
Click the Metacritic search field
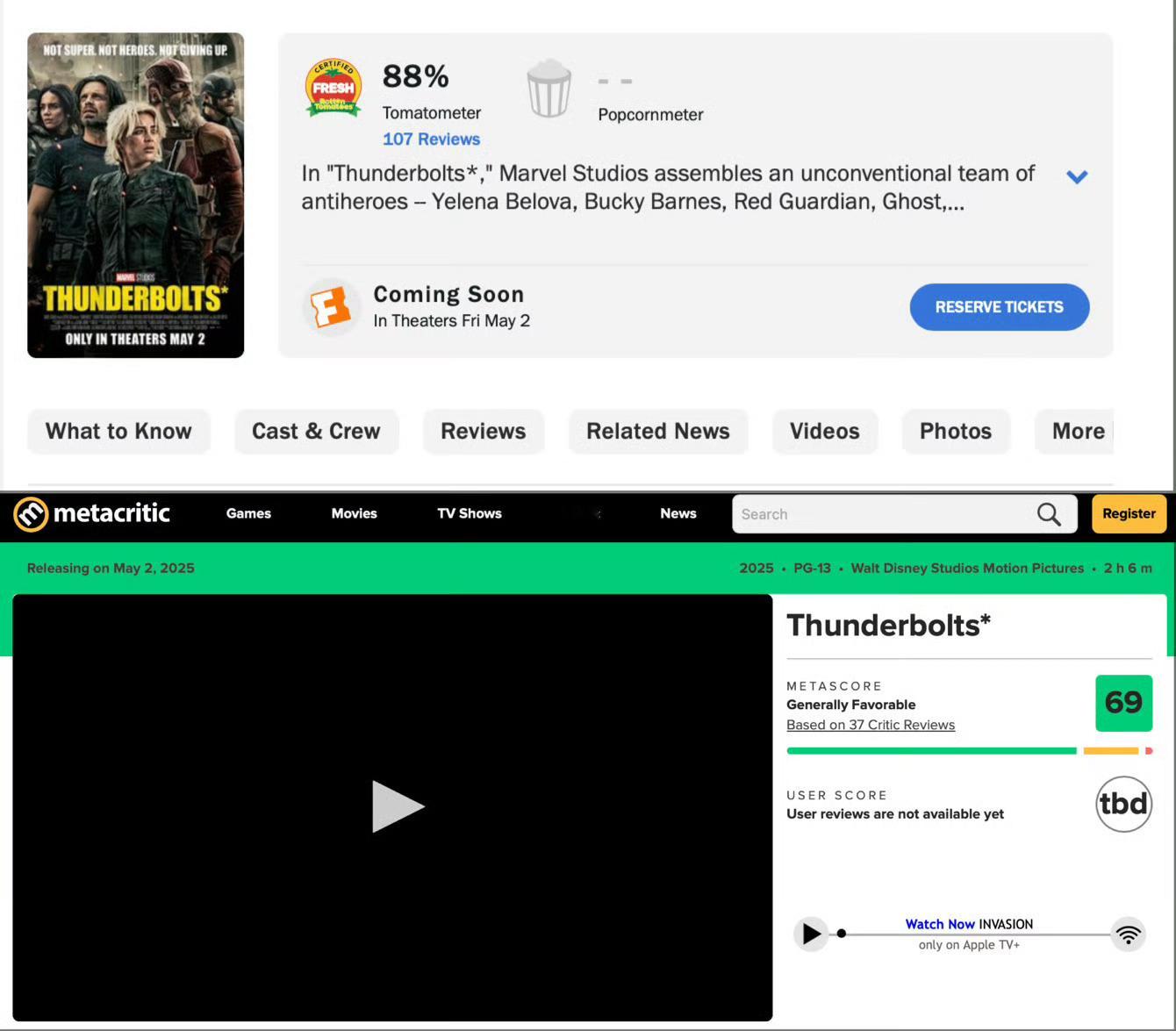905,514
